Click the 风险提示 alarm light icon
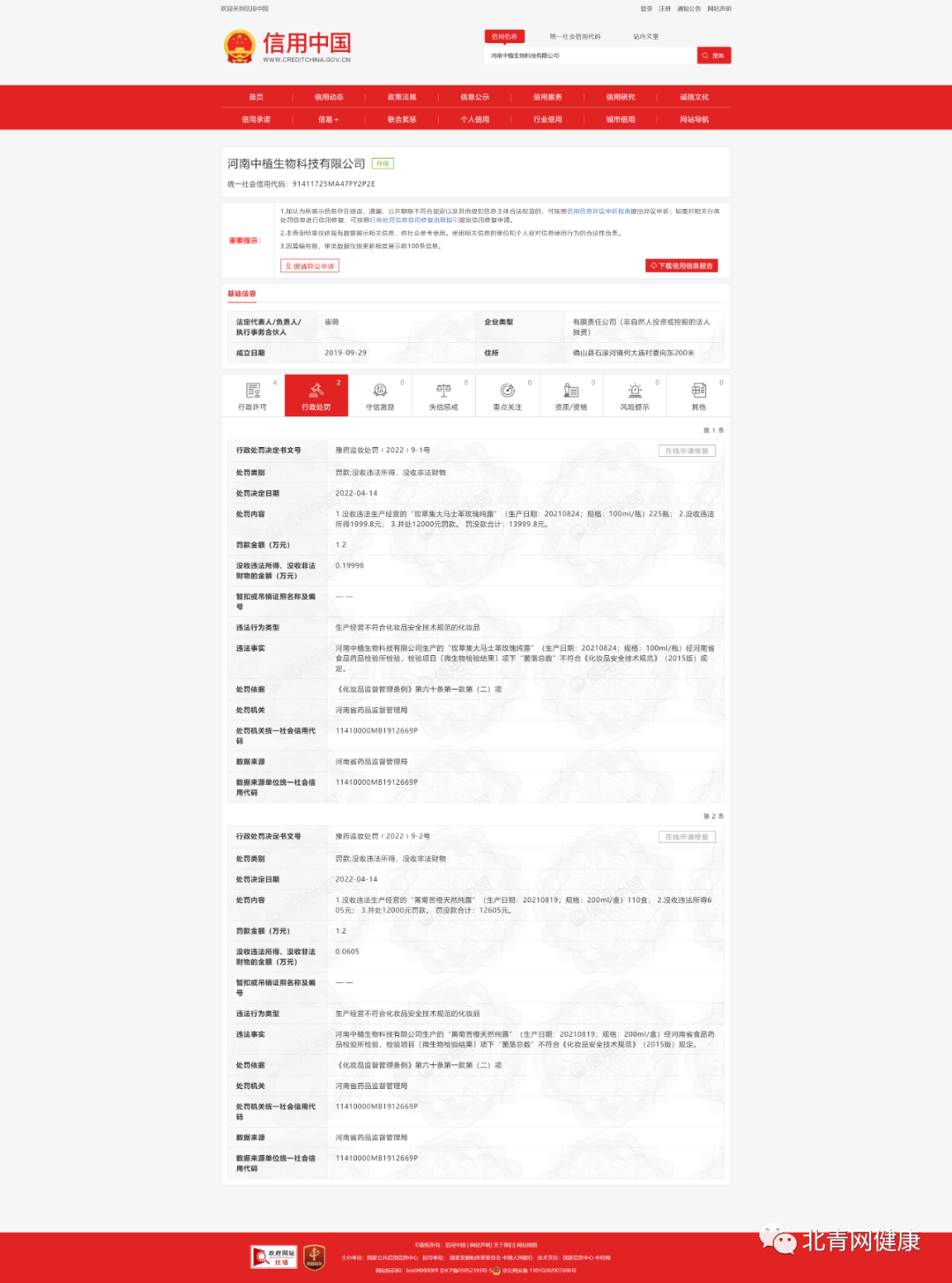This screenshot has width=952, height=1283. (635, 390)
